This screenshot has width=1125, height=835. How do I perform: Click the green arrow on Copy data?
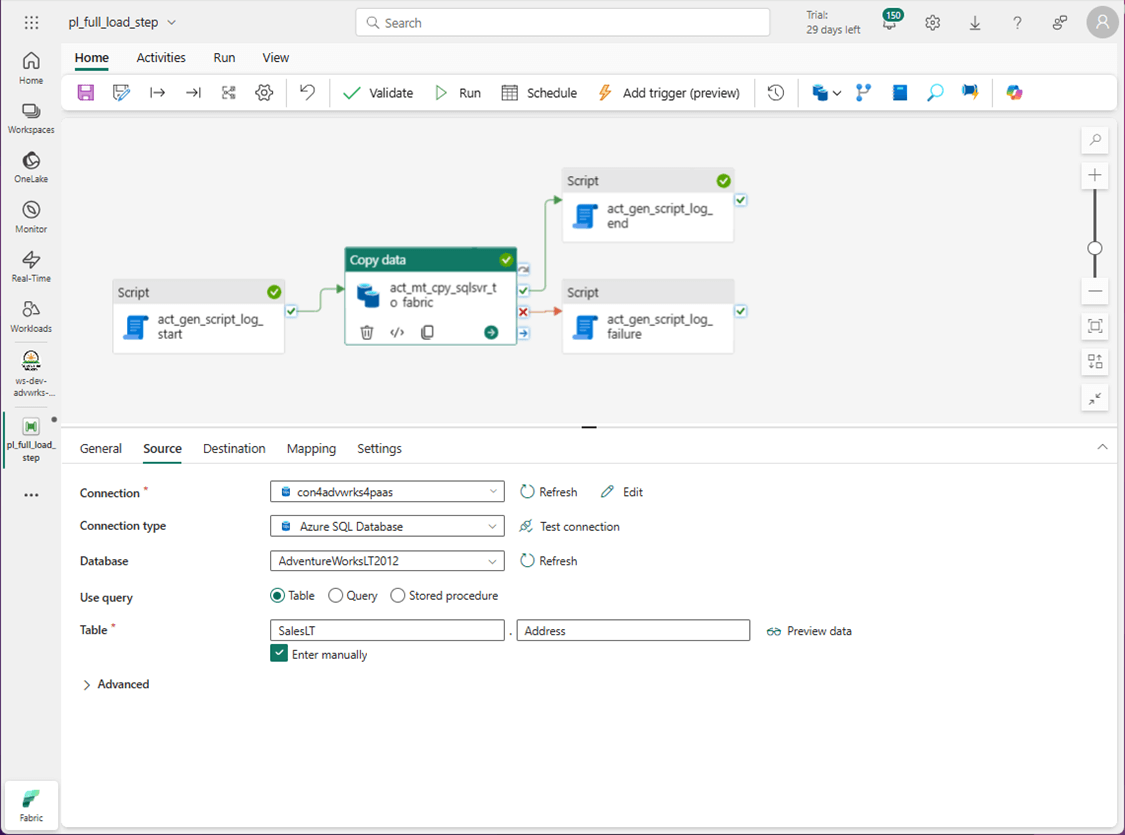491,332
